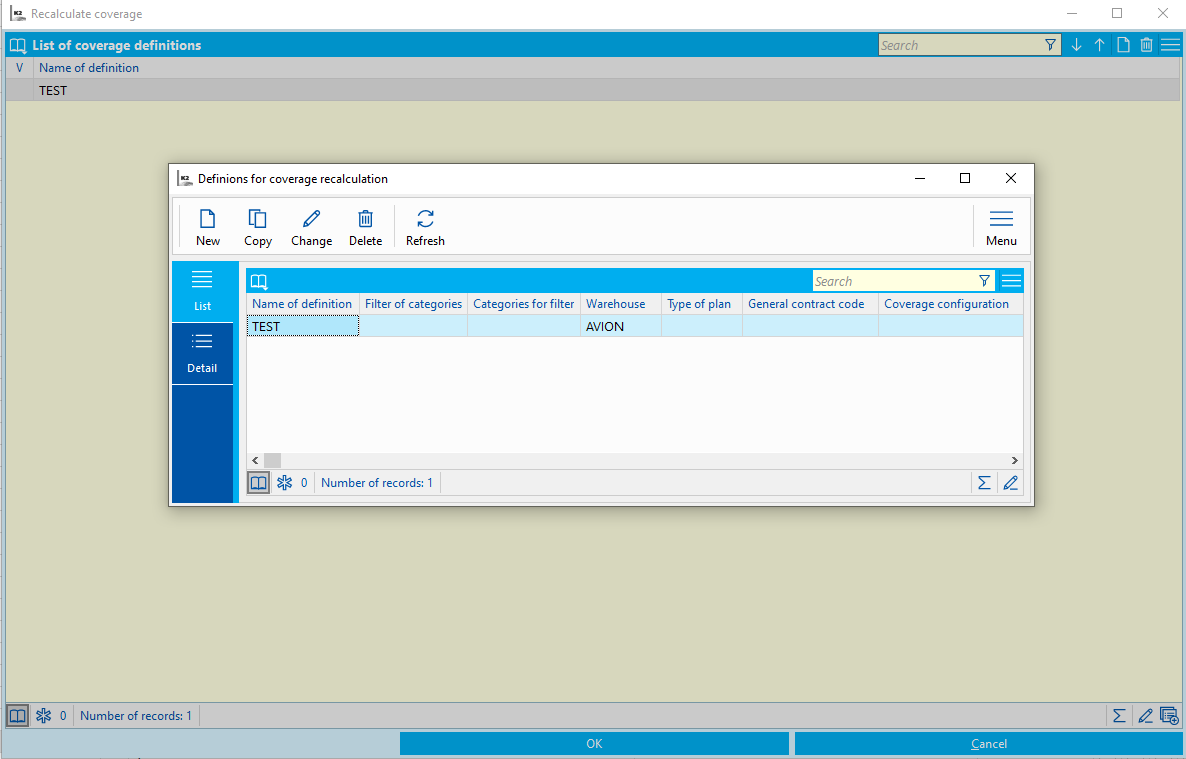Minimize the Definions for coverage recalculation dialog
This screenshot has height=759, width=1186.
click(920, 179)
